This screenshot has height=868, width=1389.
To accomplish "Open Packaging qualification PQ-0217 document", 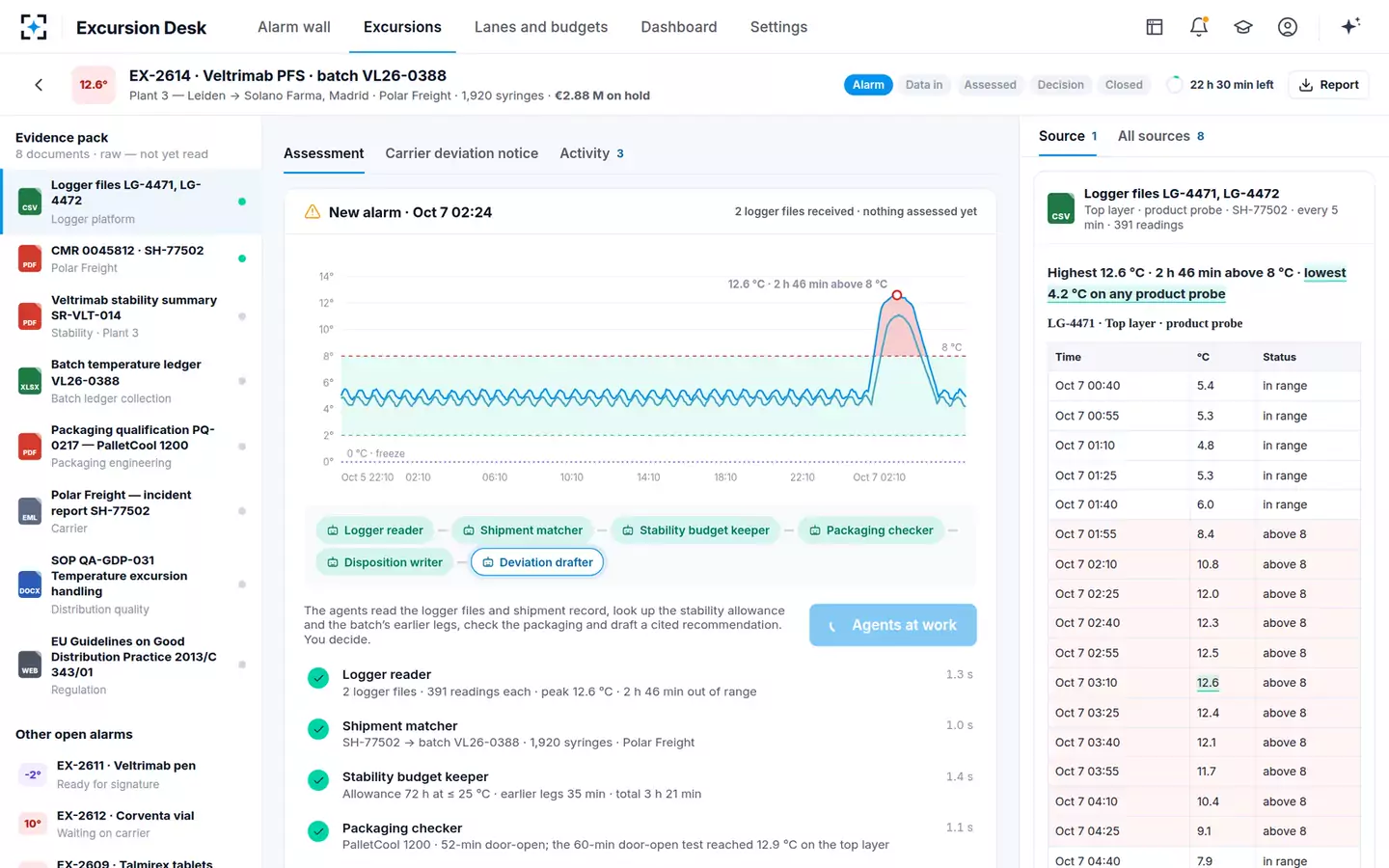I will point(131,447).
